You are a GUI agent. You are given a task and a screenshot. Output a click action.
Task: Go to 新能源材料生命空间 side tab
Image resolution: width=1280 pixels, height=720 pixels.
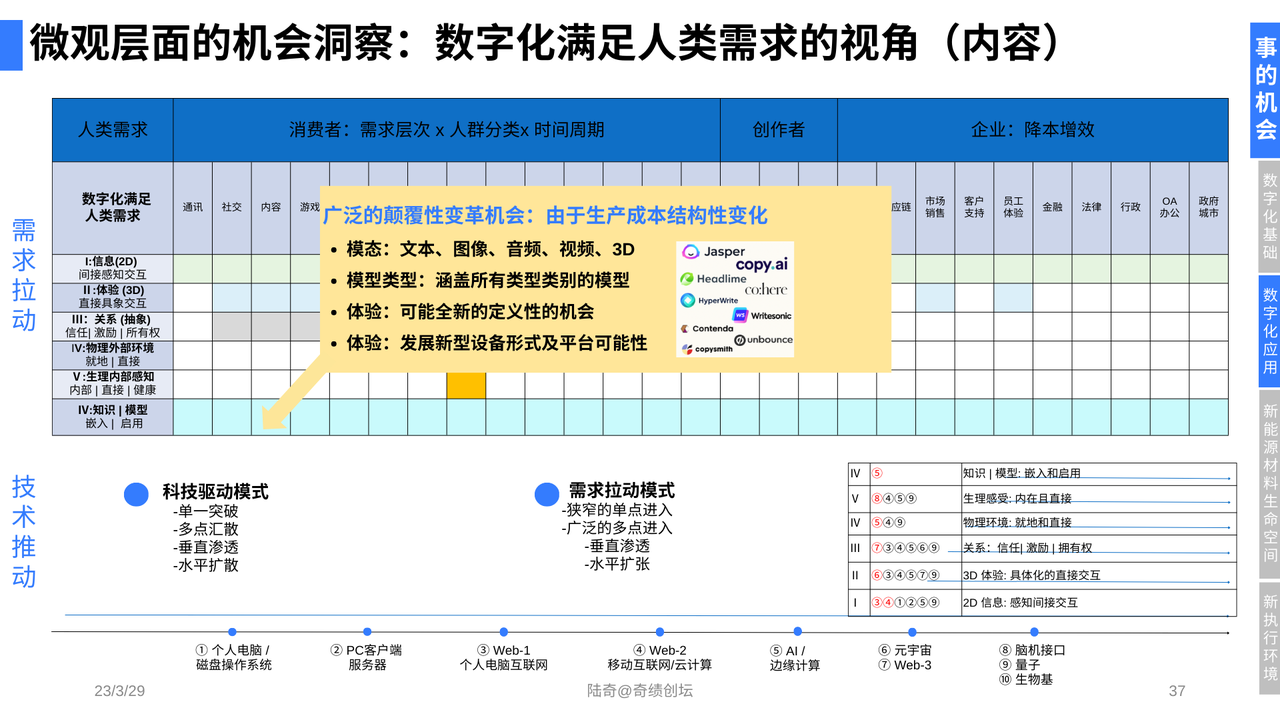1269,483
